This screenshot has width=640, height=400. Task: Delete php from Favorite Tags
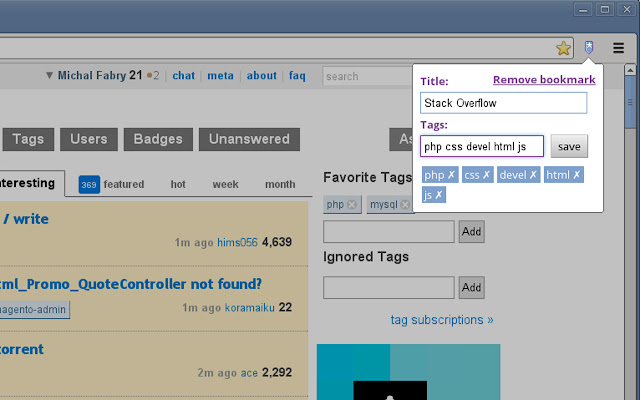click(x=352, y=204)
